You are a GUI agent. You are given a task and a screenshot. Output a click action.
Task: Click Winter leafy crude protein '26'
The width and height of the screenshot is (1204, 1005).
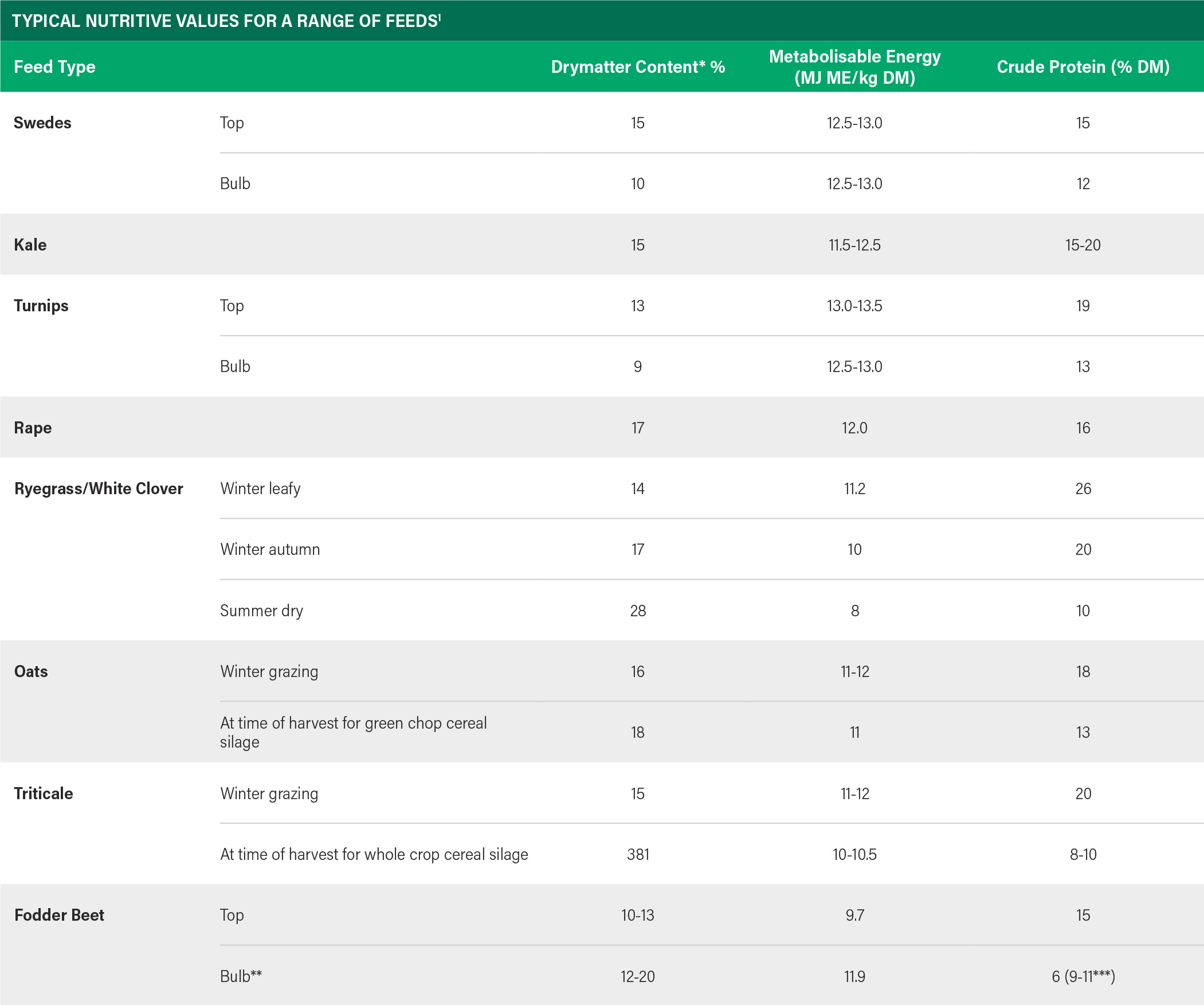pos(1083,488)
